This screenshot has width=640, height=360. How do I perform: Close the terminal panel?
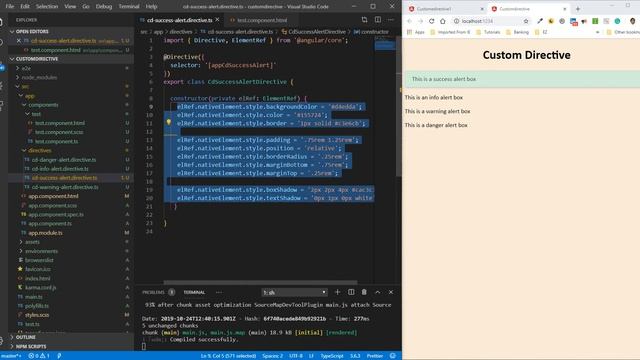tap(391, 292)
